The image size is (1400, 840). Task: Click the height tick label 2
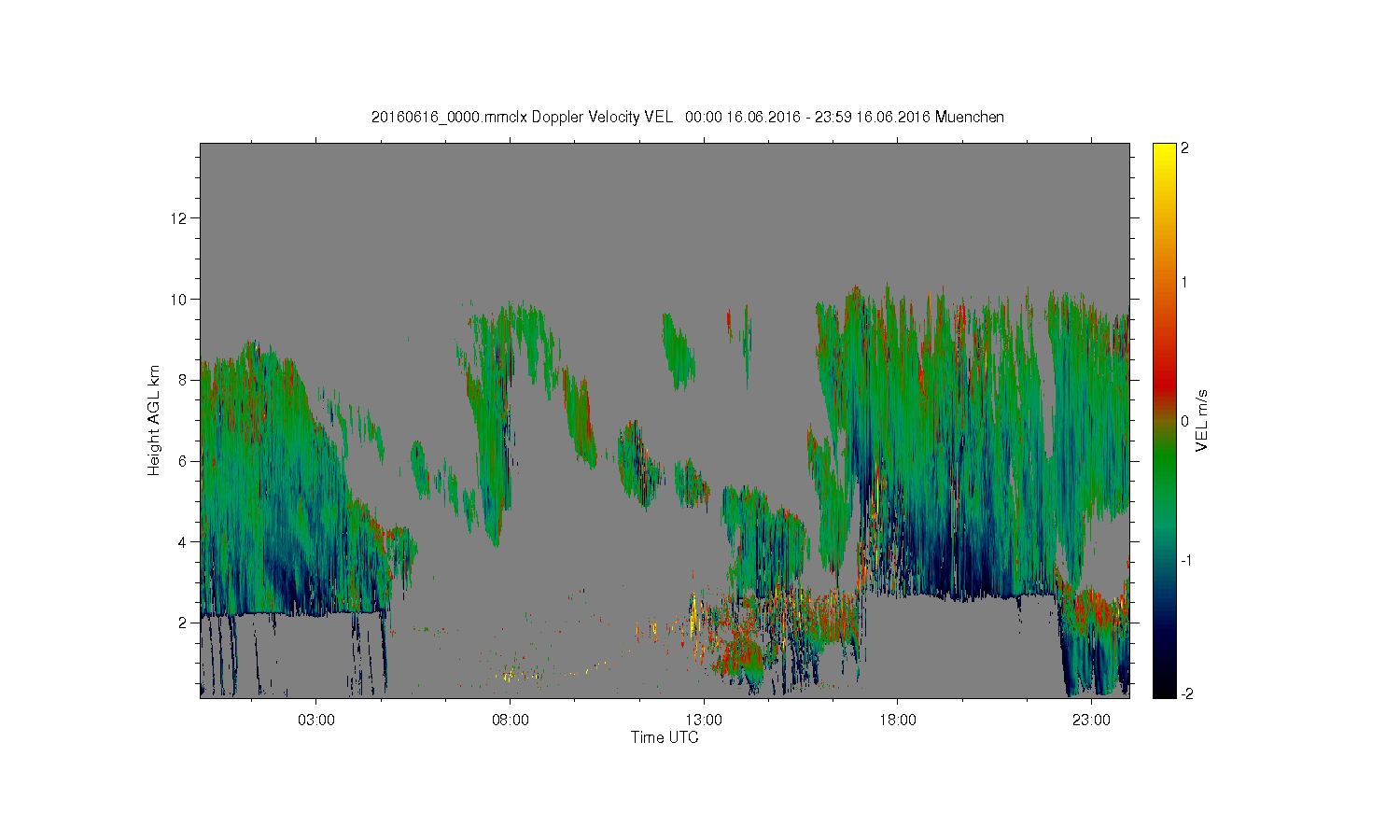click(x=184, y=623)
